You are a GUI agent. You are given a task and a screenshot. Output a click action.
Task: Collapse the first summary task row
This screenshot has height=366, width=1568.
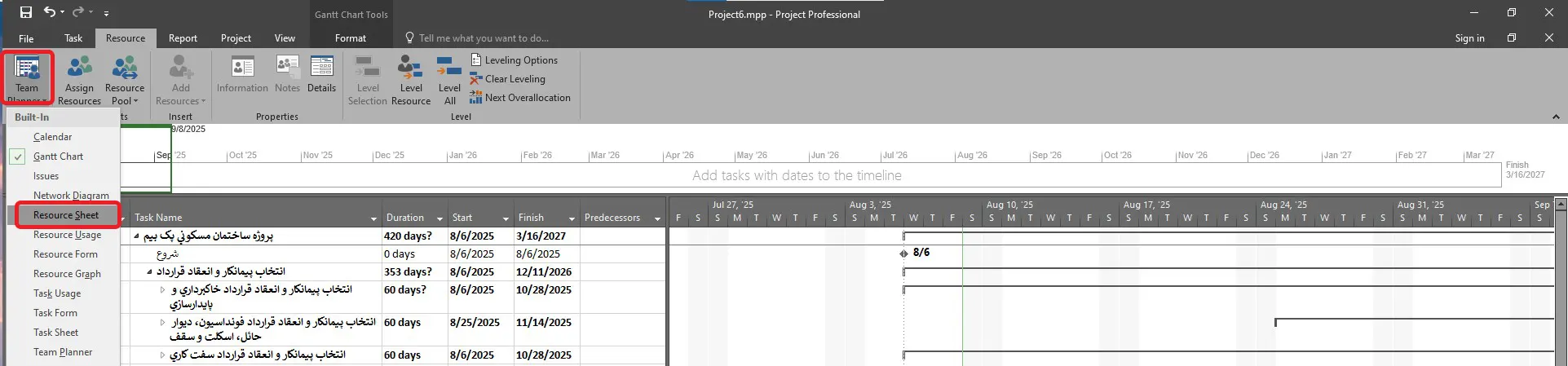point(136,236)
